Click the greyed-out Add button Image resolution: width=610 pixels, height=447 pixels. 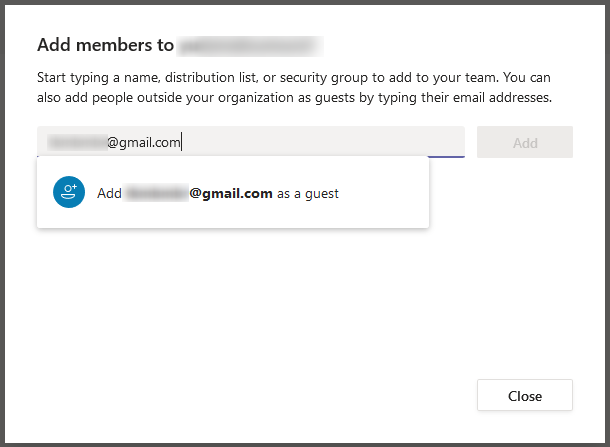(525, 142)
